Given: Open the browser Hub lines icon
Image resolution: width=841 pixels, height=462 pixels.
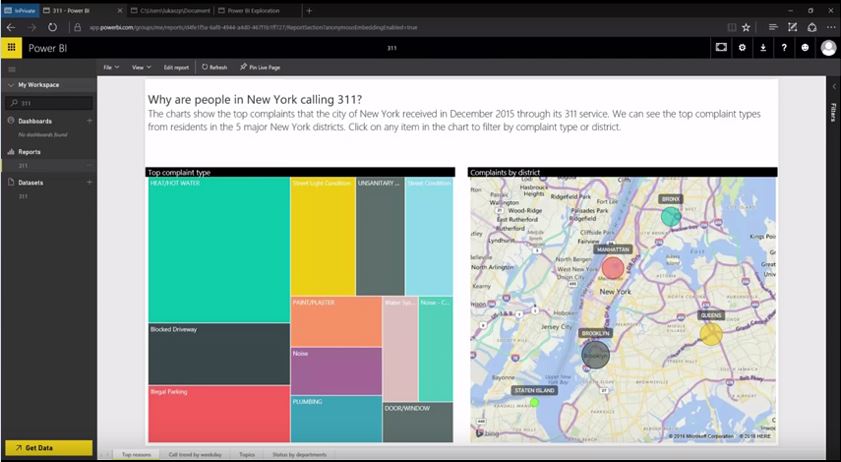Looking at the screenshot, I should click(773, 27).
